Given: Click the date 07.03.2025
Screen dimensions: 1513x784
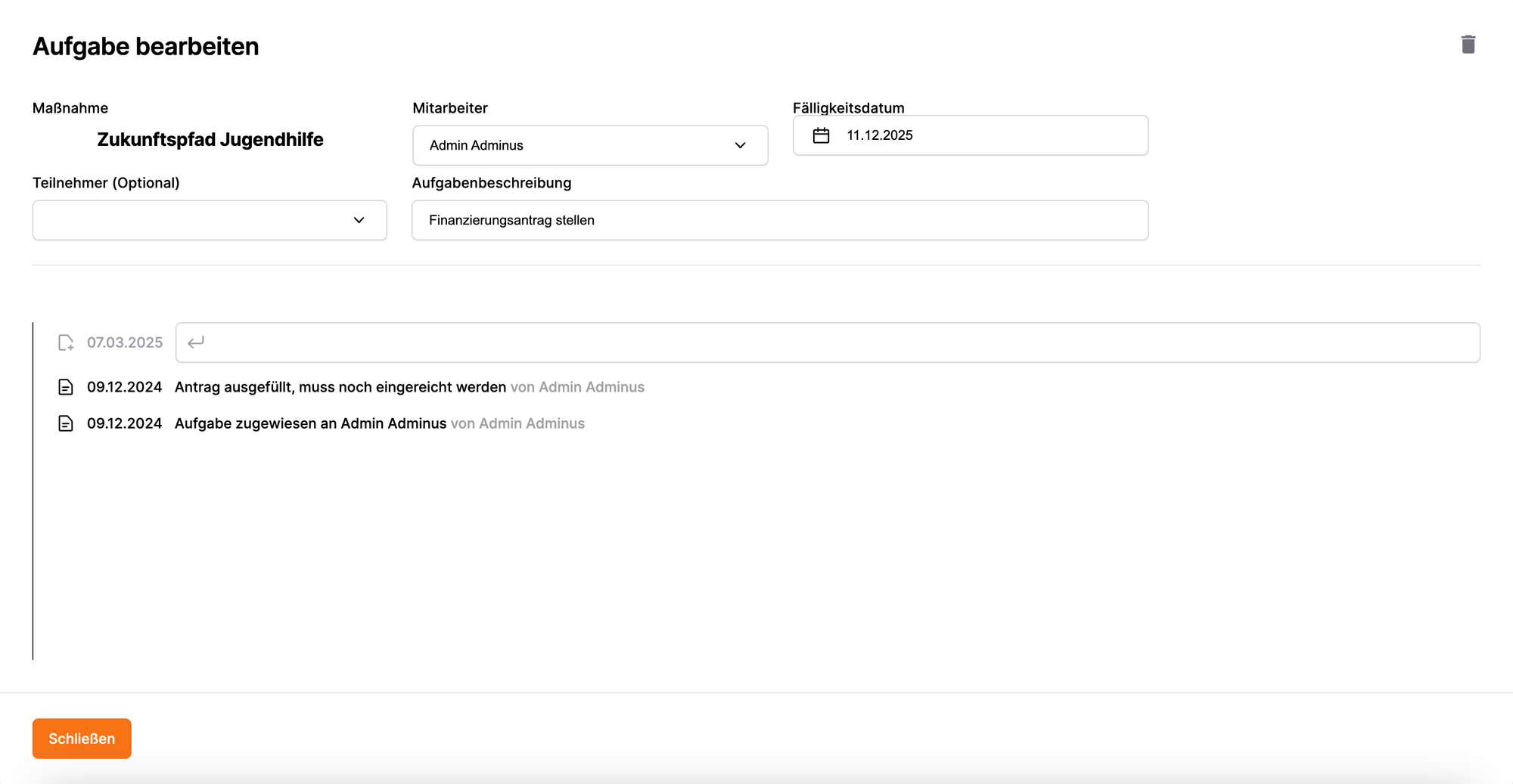Looking at the screenshot, I should 125,342.
